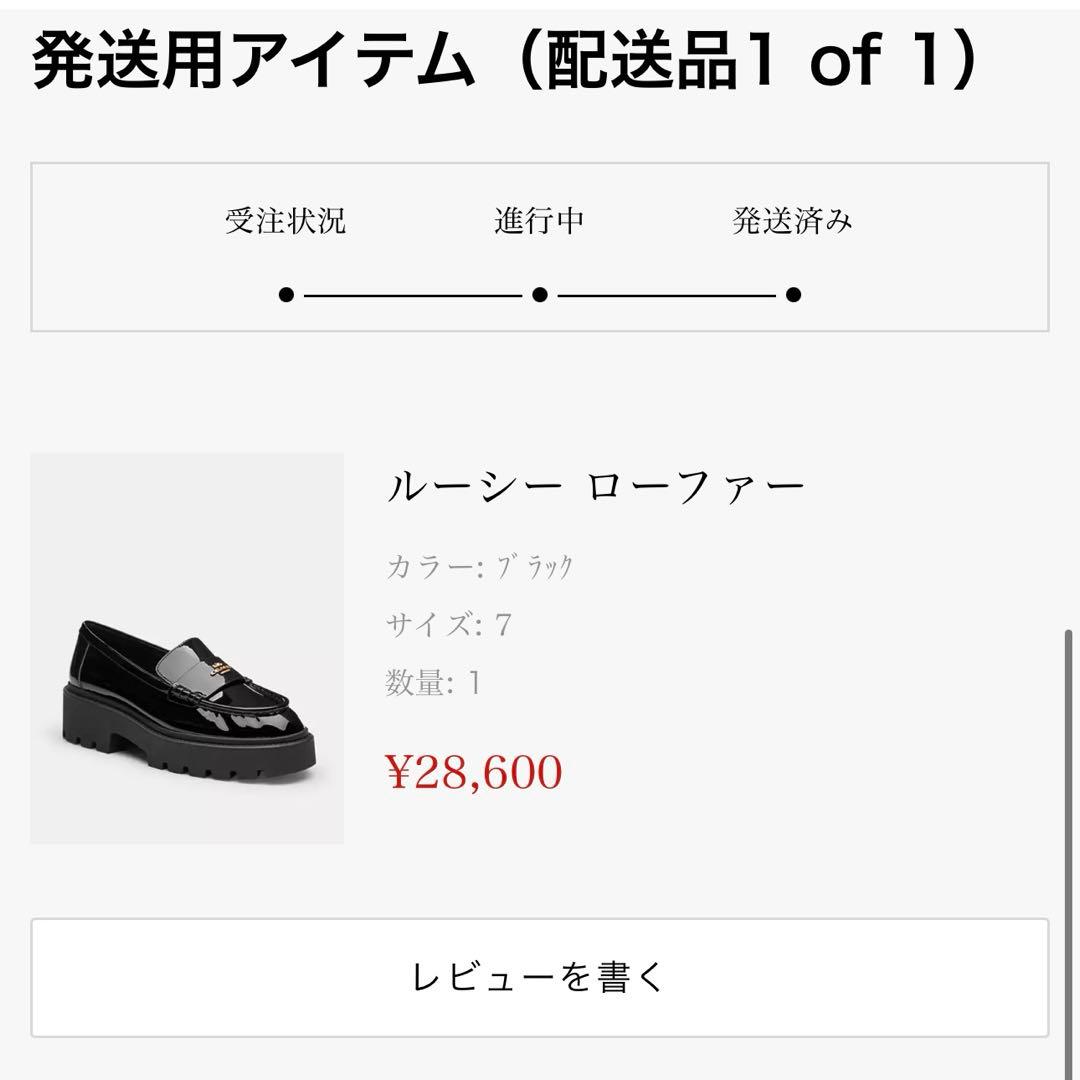Click the first tracker line segment
Screen dimensions: 1080x1080
point(415,293)
